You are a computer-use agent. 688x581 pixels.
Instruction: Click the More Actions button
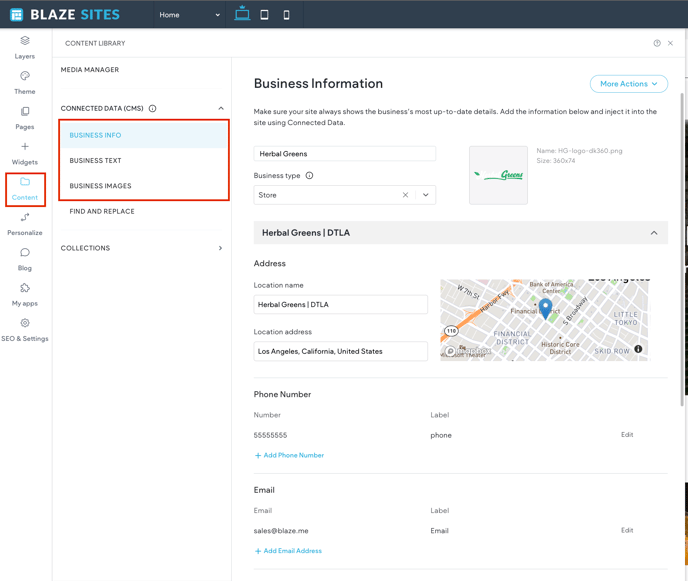(x=628, y=84)
